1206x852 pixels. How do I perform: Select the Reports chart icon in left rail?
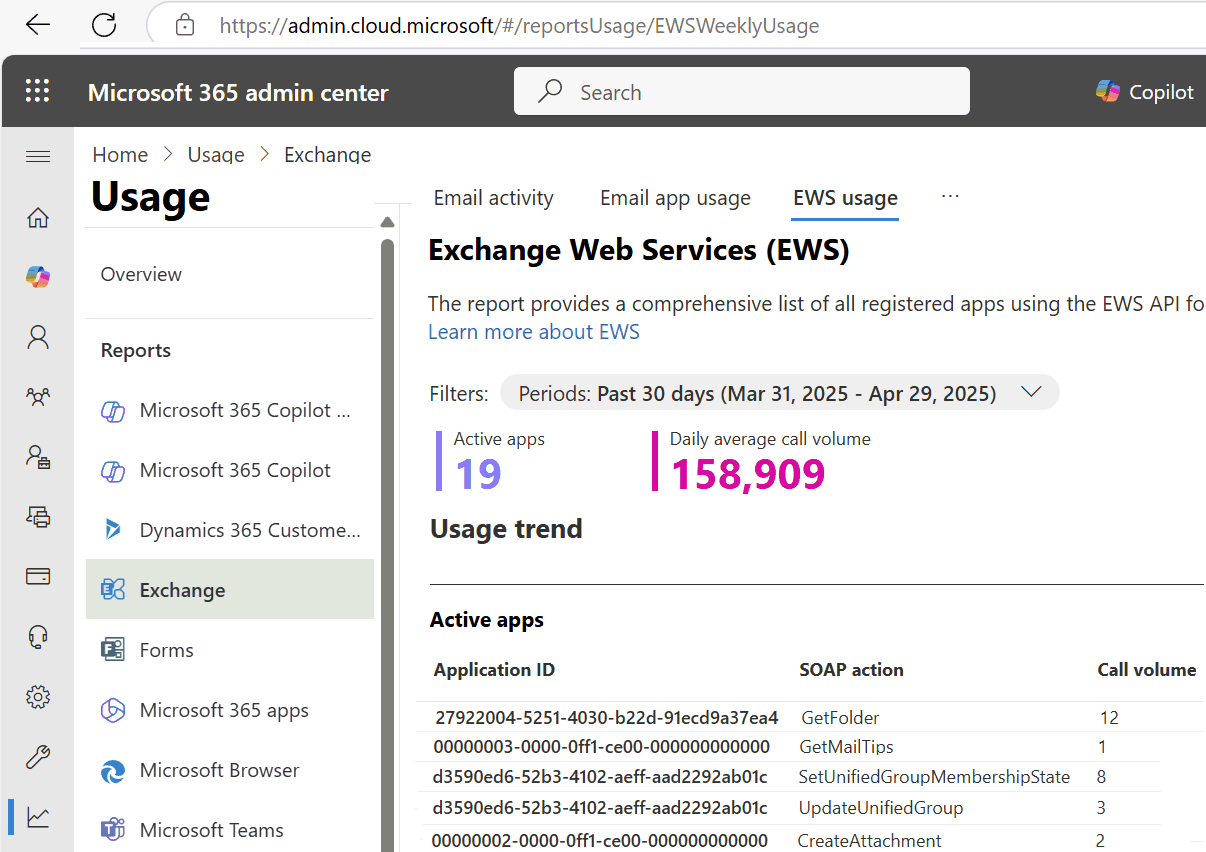pyautogui.click(x=38, y=817)
